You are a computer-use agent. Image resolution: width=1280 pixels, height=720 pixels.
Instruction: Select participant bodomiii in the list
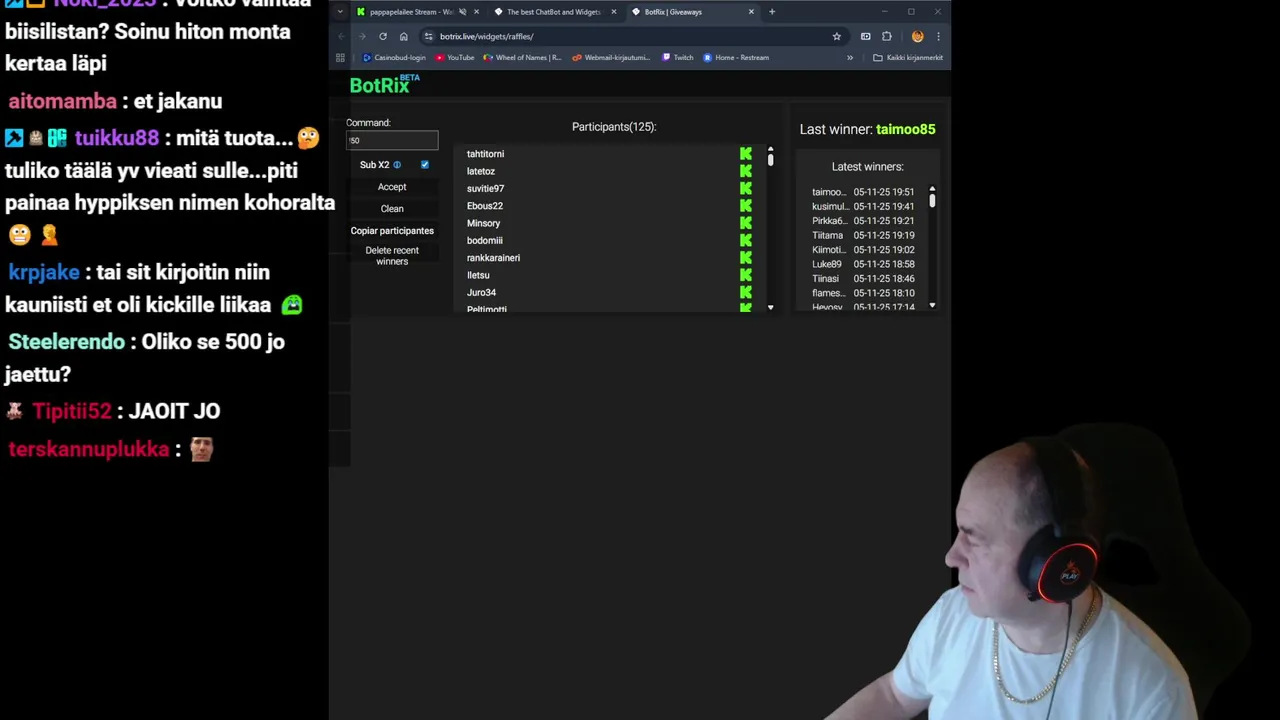[x=484, y=240]
